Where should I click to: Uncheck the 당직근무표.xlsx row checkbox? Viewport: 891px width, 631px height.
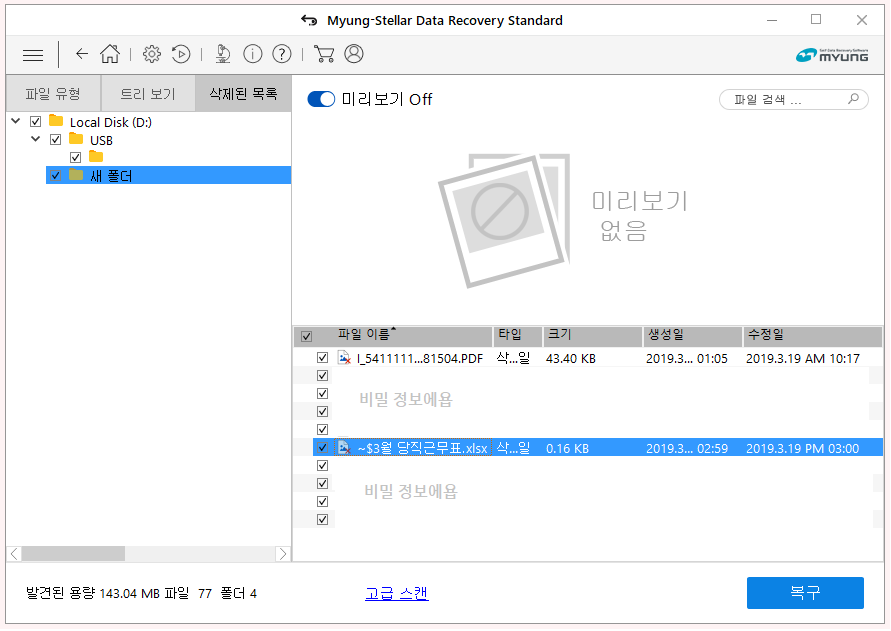tap(322, 447)
